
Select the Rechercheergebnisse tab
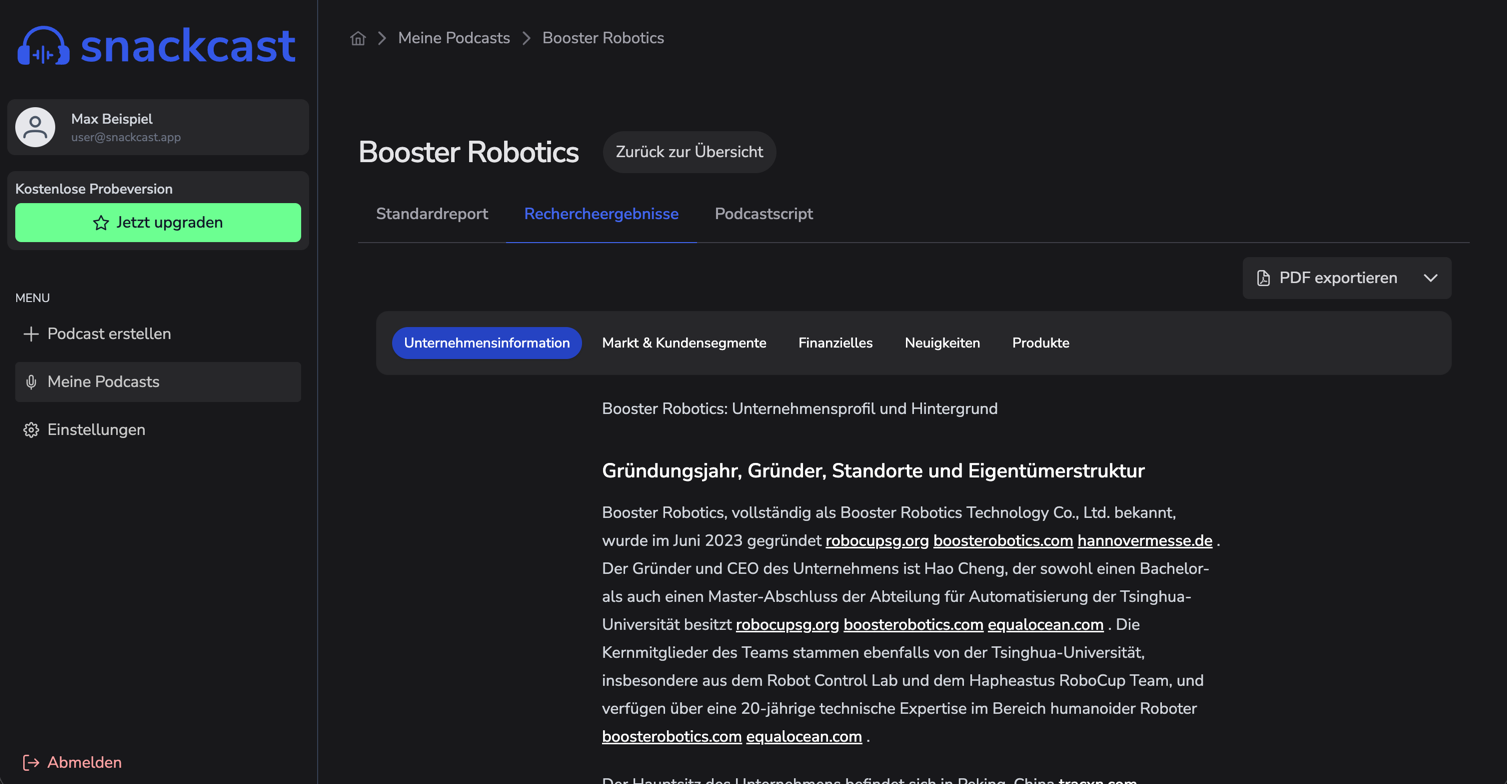[x=601, y=214]
